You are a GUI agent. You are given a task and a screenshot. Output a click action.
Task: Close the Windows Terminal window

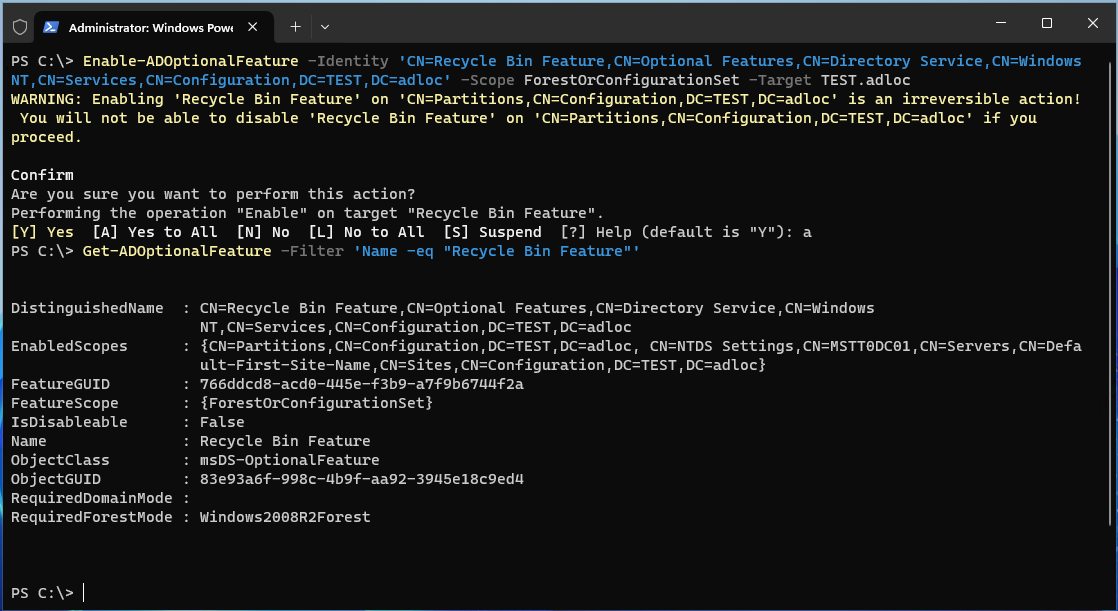click(1093, 23)
